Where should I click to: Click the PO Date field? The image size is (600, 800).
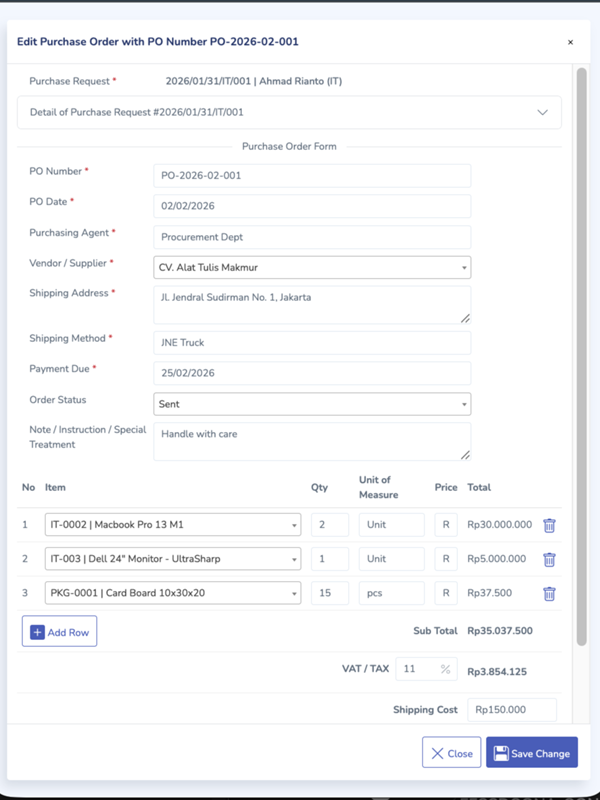pos(312,206)
